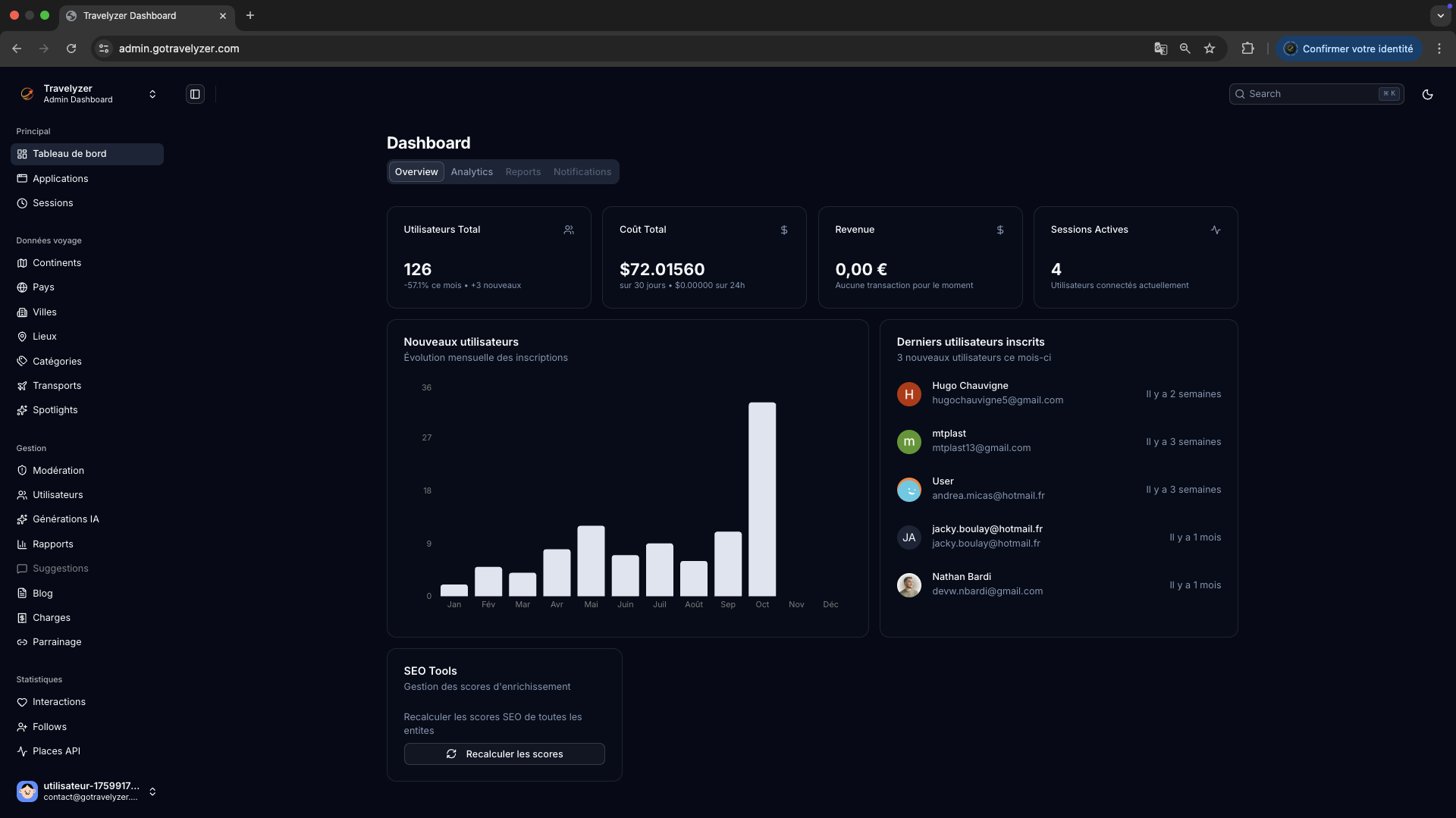
Task: Open Villes building icon in sidebar
Action: coord(22,312)
